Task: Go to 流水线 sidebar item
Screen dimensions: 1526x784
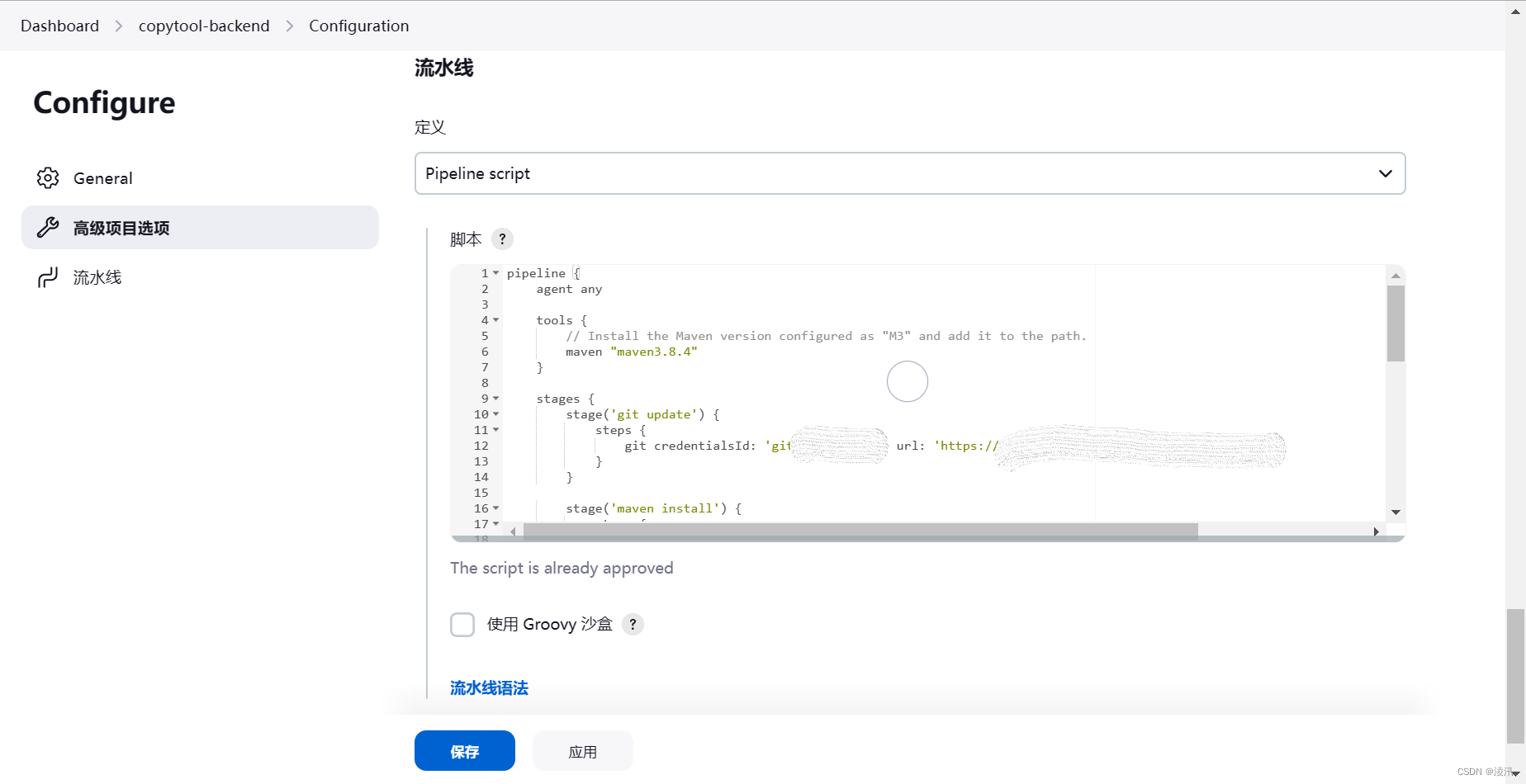Action: click(x=200, y=277)
